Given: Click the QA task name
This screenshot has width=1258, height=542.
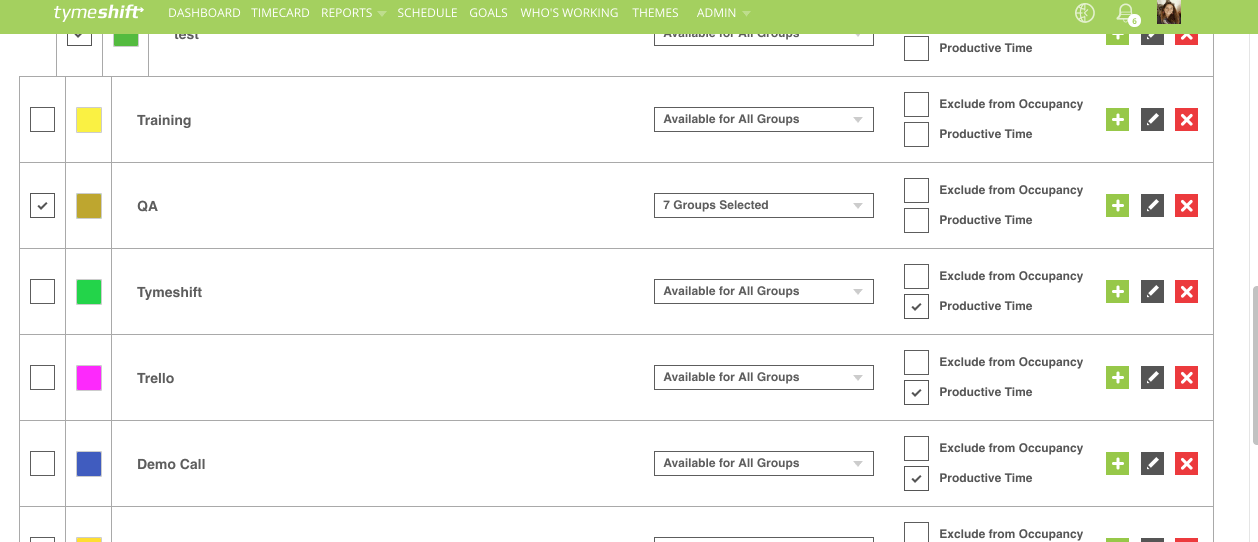Looking at the screenshot, I should 147,206.
